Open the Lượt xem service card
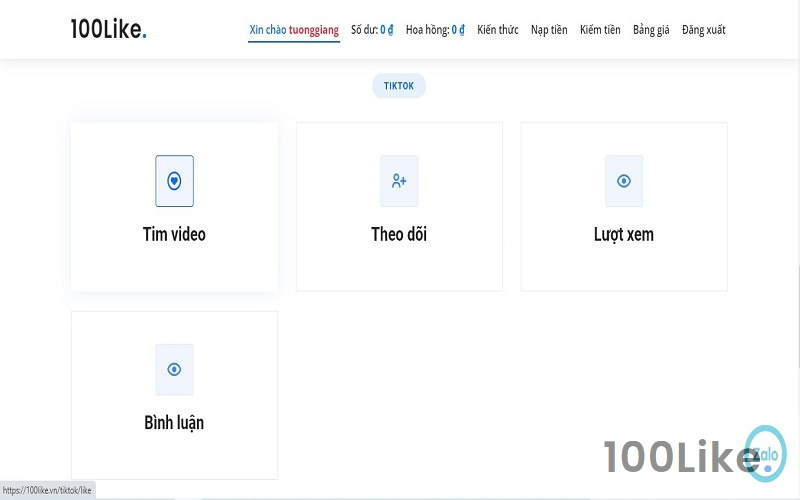Image resolution: width=800 pixels, height=500 pixels. (x=624, y=207)
